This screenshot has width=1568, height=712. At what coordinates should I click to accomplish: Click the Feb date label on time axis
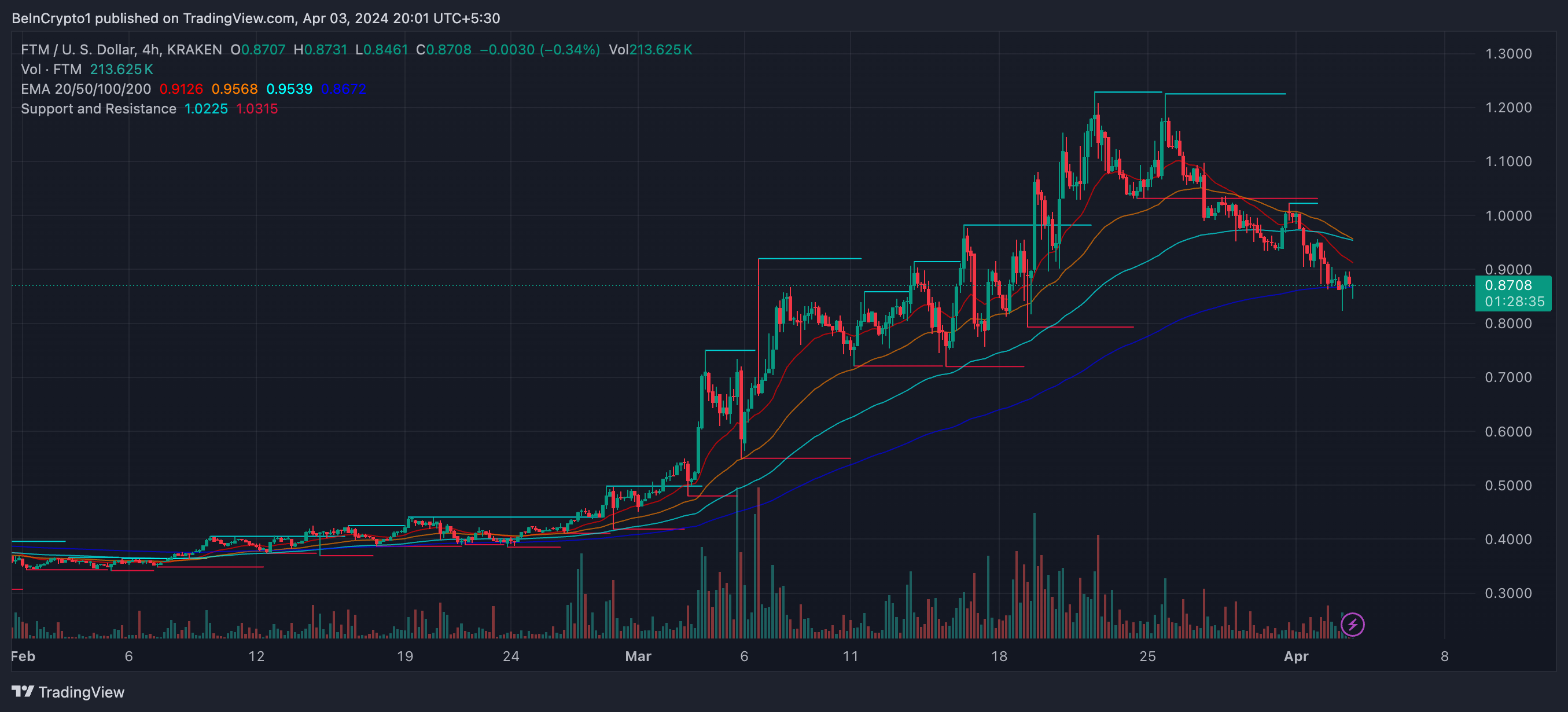(23, 656)
